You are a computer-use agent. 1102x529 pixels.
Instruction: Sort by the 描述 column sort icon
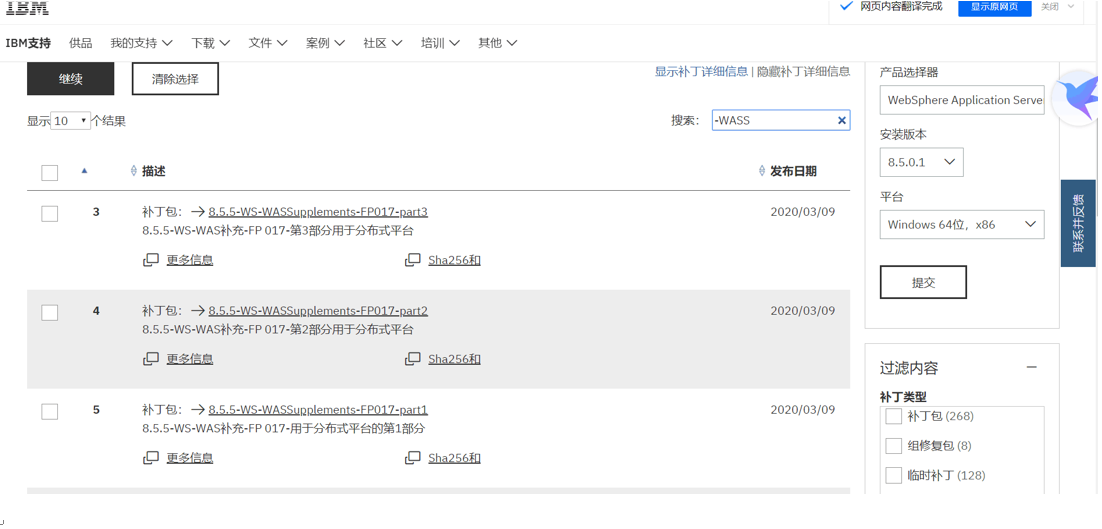pyautogui.click(x=134, y=171)
